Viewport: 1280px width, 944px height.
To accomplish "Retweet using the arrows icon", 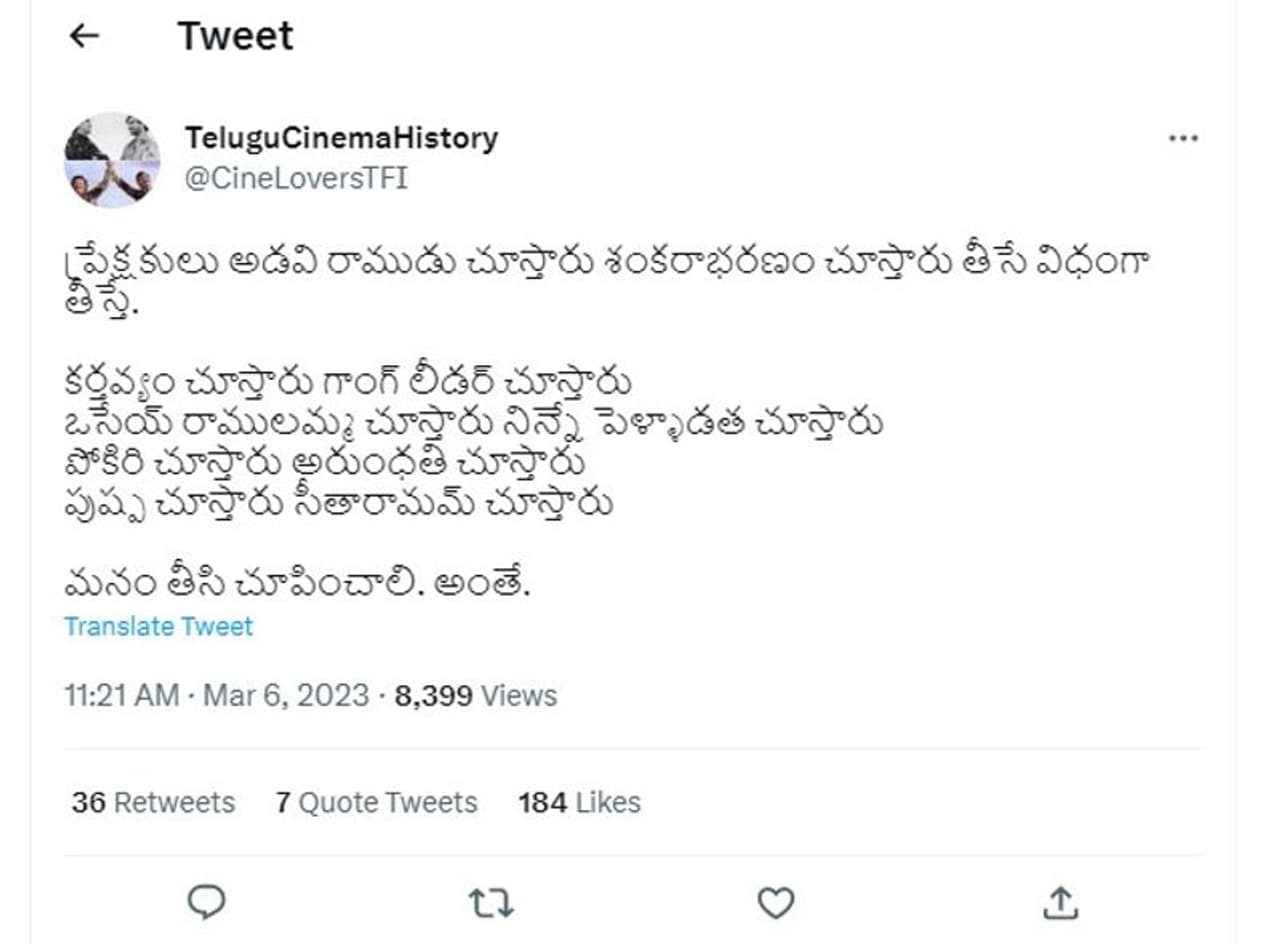I will [491, 903].
